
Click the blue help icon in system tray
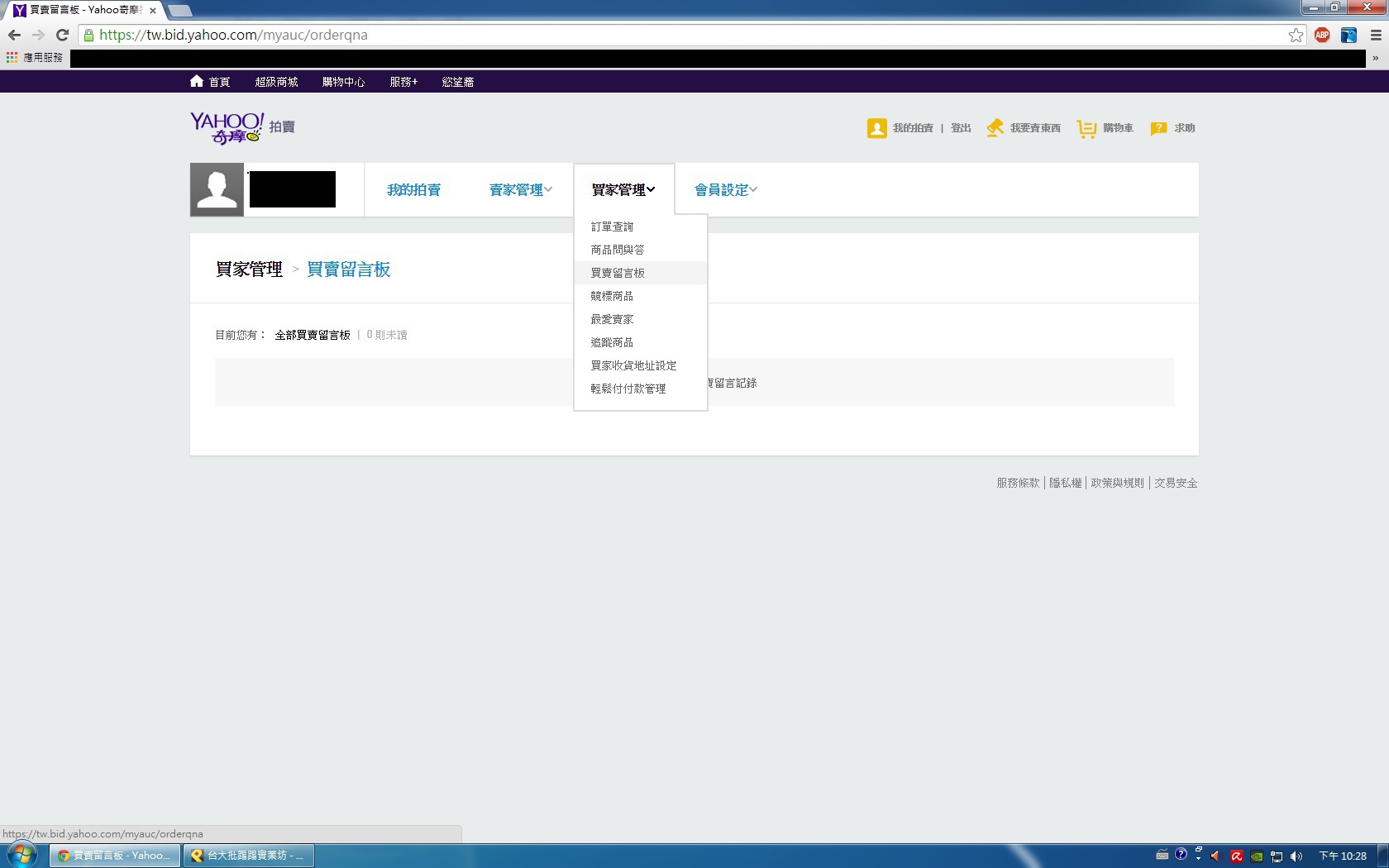tap(1181, 855)
